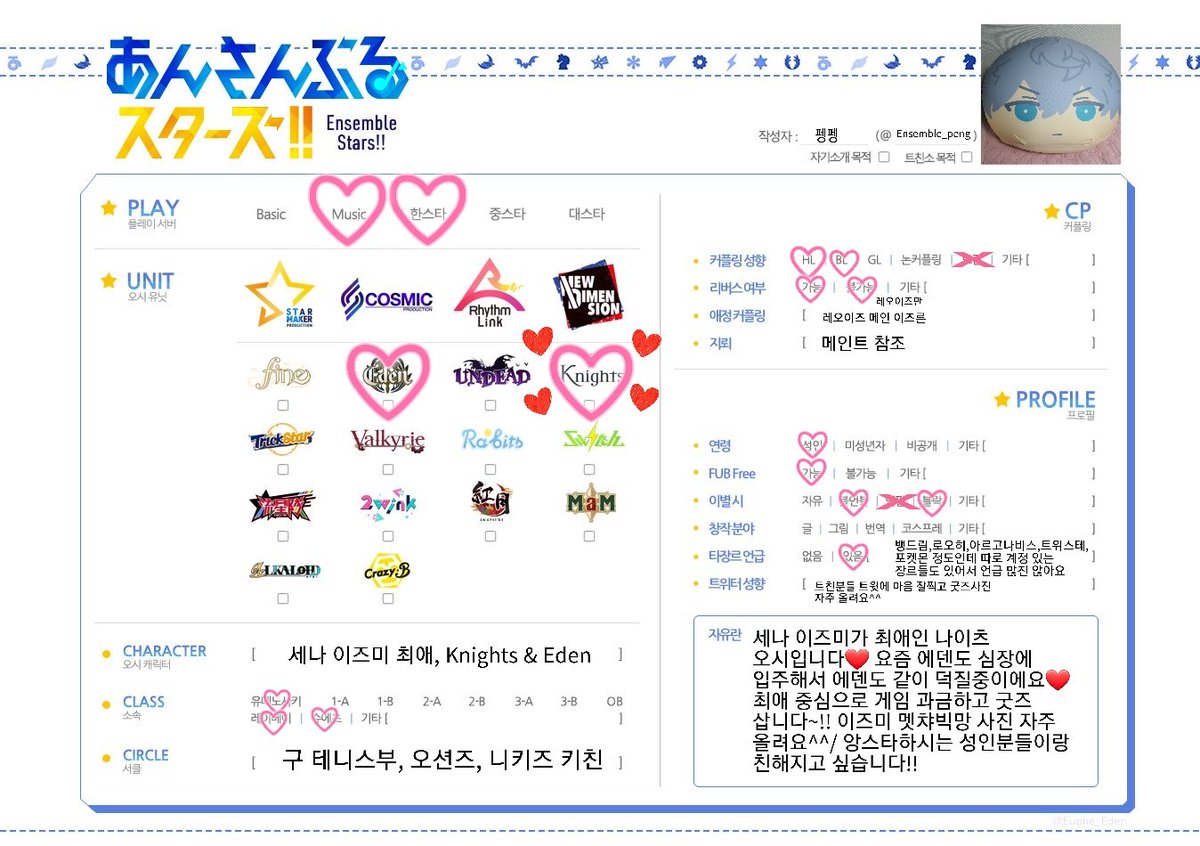Screen dimensions: 1200x846
Task: Check the box under Crazy:B logo
Action: tap(388, 598)
